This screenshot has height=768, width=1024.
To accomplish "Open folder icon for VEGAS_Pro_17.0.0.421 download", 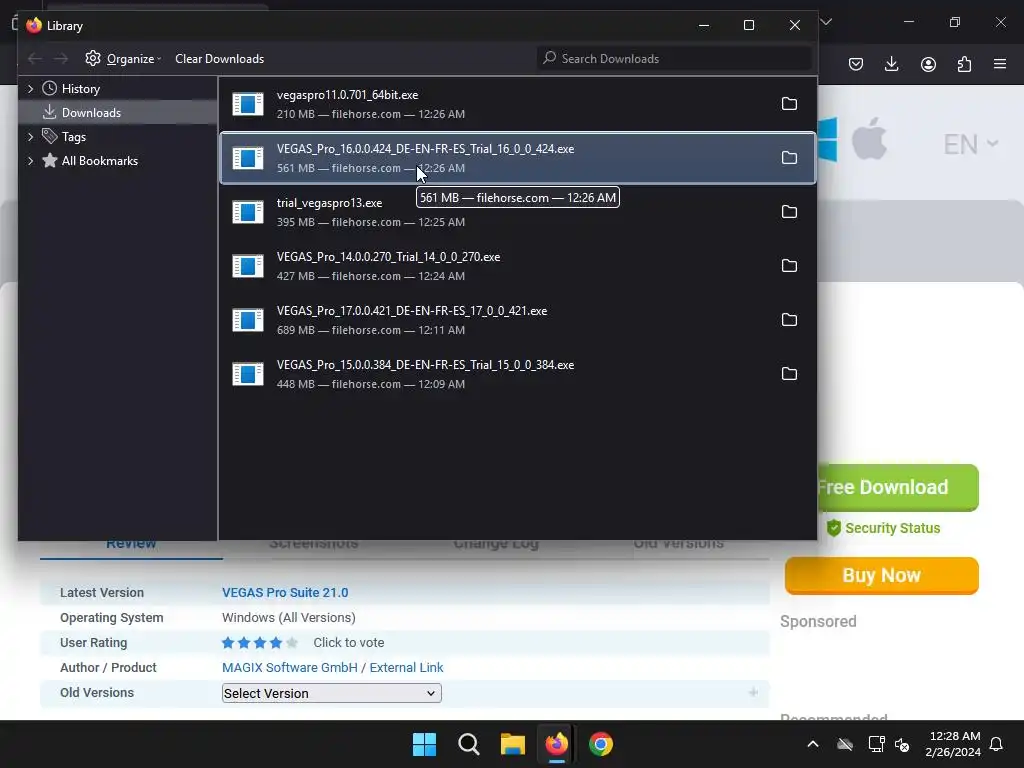I will (789, 320).
